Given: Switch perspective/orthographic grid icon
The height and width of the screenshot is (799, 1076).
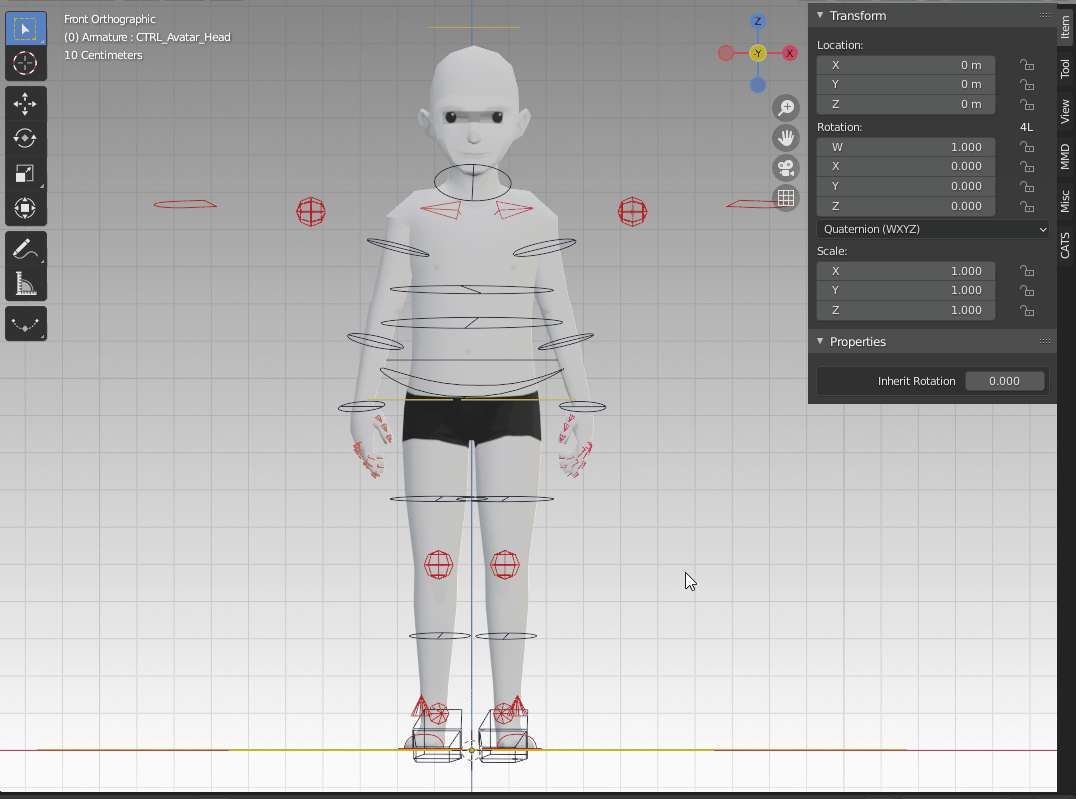Looking at the screenshot, I should pos(786,198).
